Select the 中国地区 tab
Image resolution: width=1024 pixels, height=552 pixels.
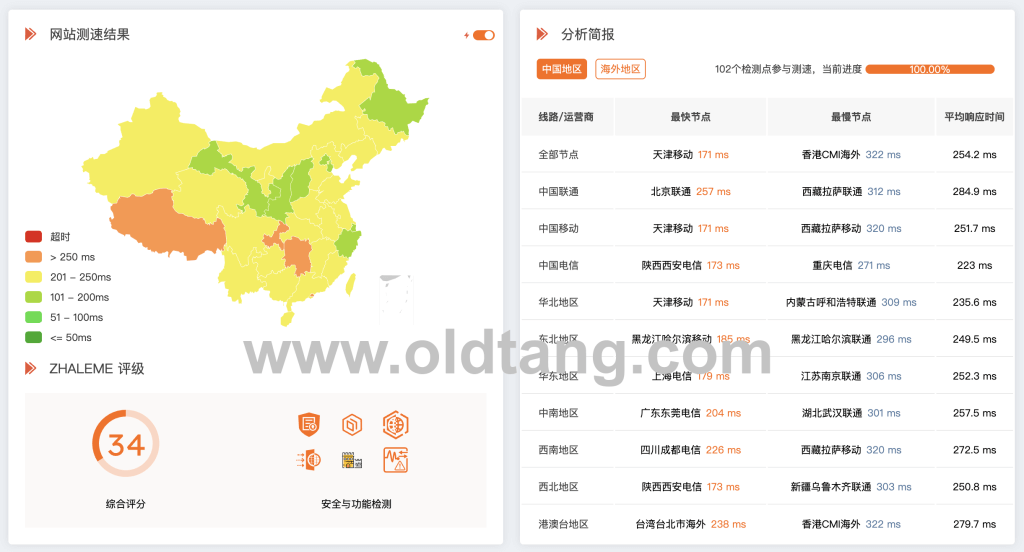(x=561, y=69)
